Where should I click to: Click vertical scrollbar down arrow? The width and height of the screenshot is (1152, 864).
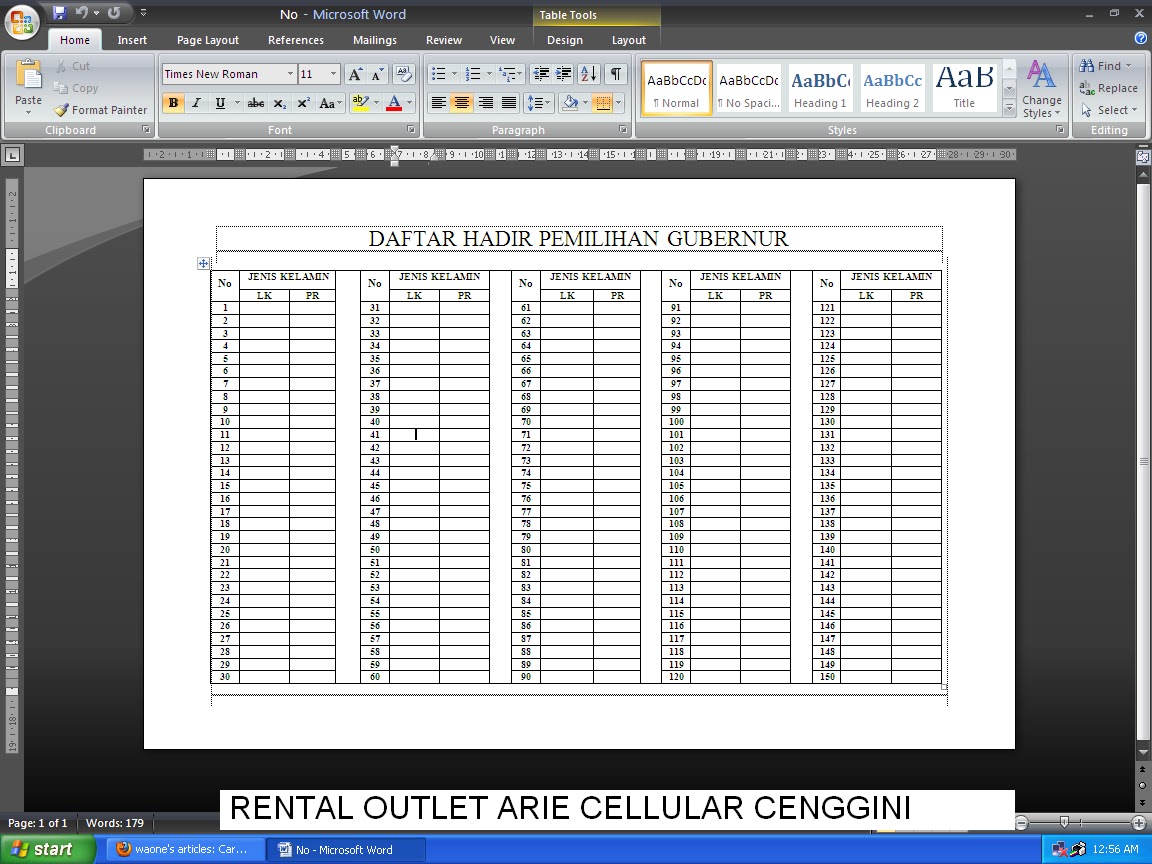tap(1142, 752)
